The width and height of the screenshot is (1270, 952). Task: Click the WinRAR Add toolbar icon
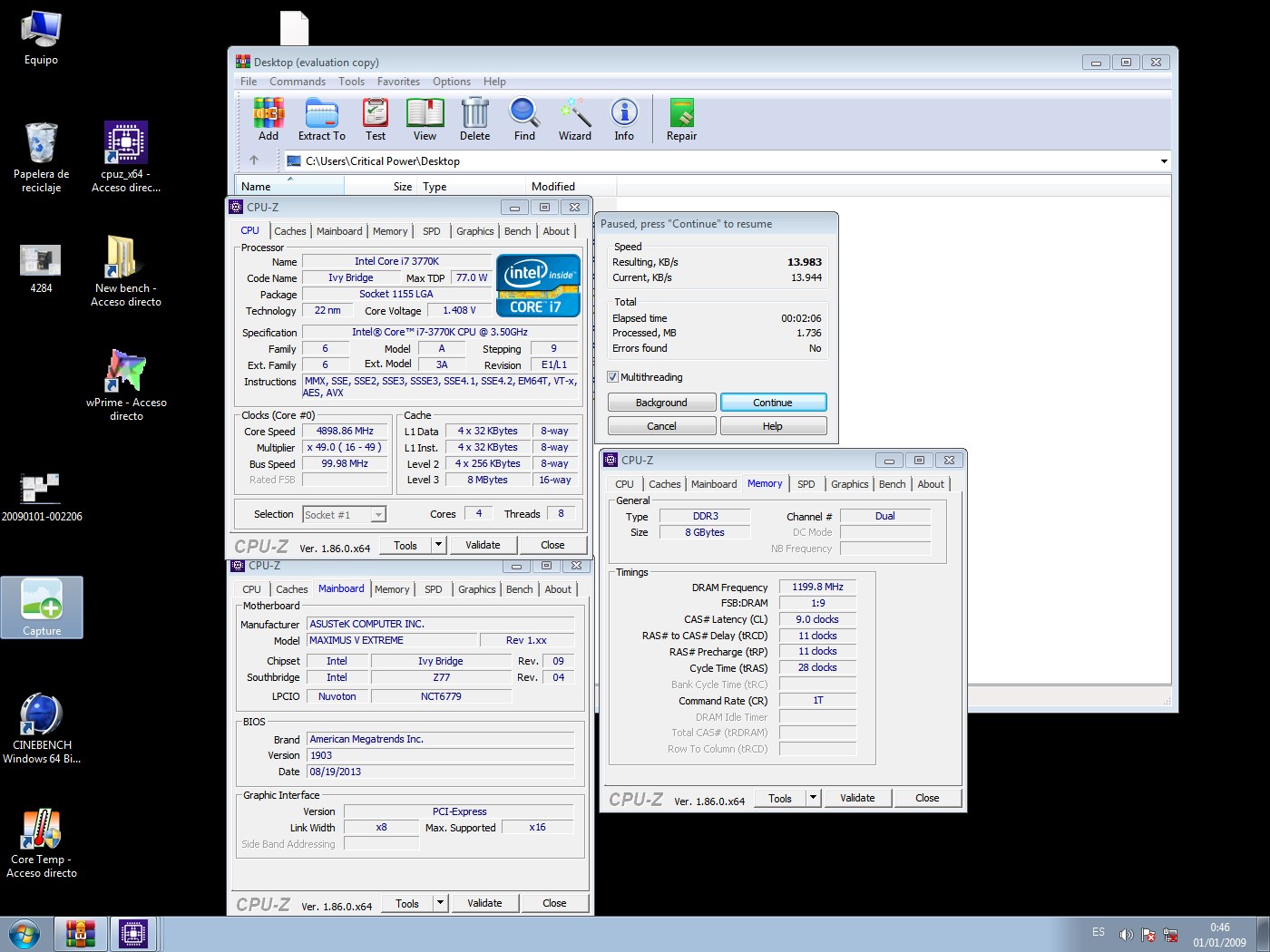pos(269,120)
